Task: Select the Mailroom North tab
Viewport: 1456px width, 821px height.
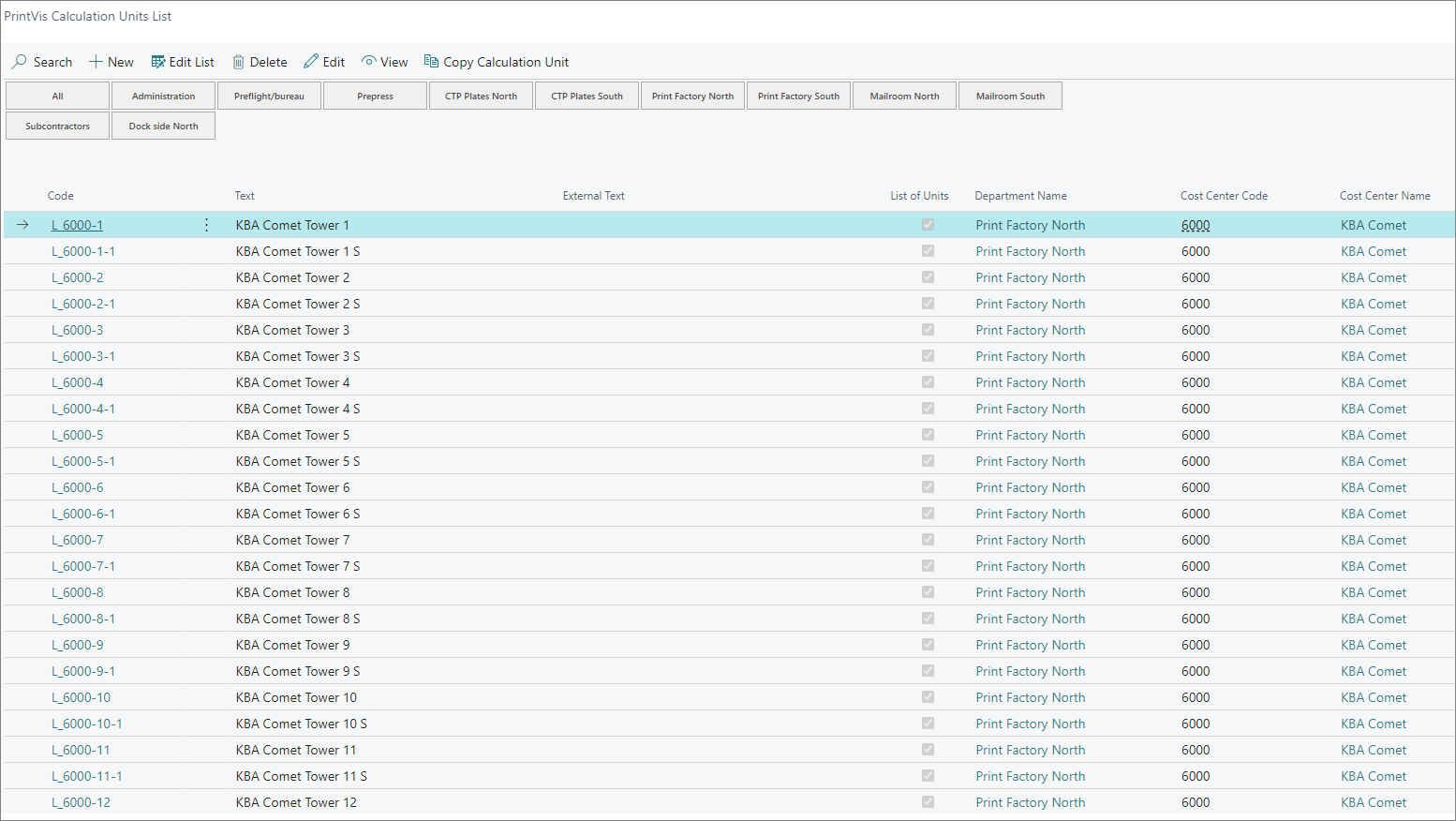Action: pos(905,97)
